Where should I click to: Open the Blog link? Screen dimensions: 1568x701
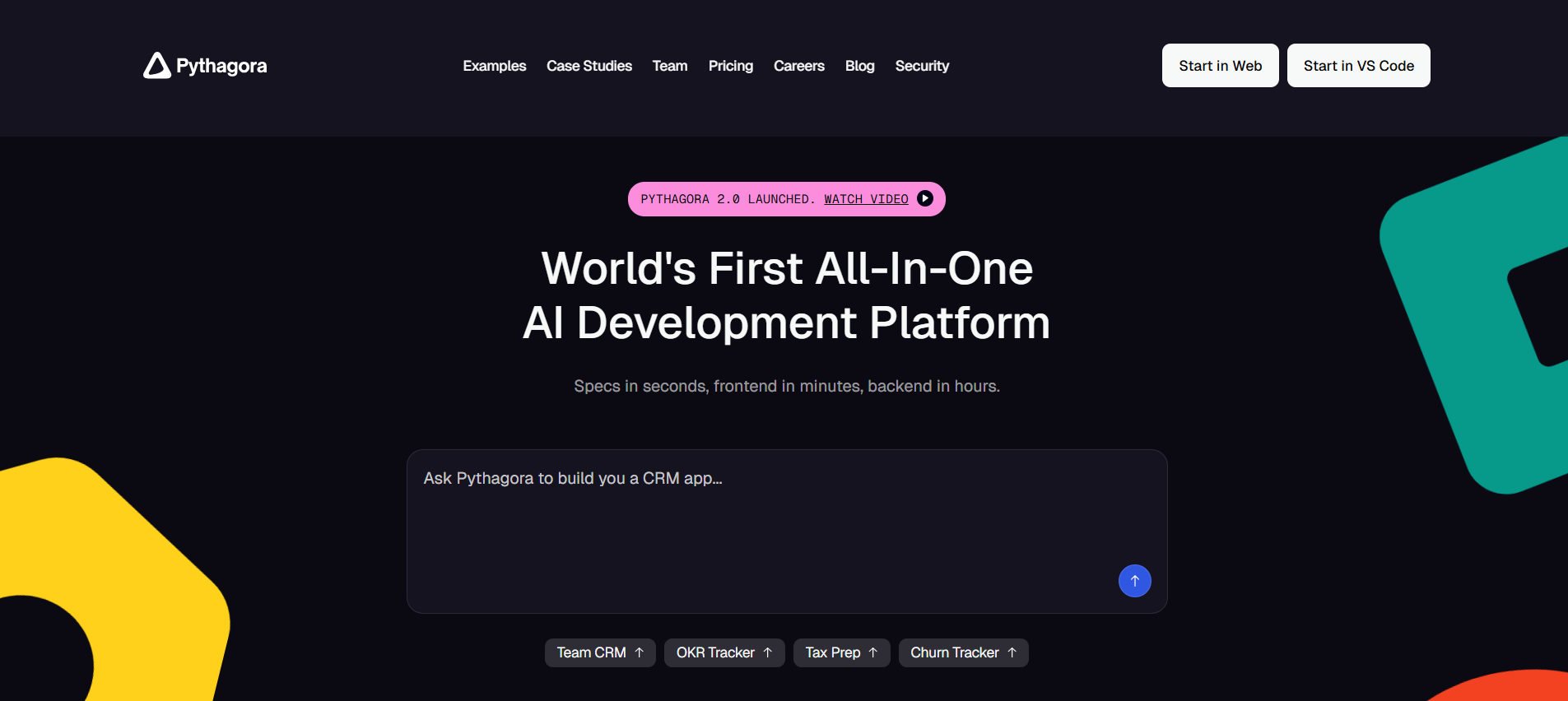coord(860,66)
